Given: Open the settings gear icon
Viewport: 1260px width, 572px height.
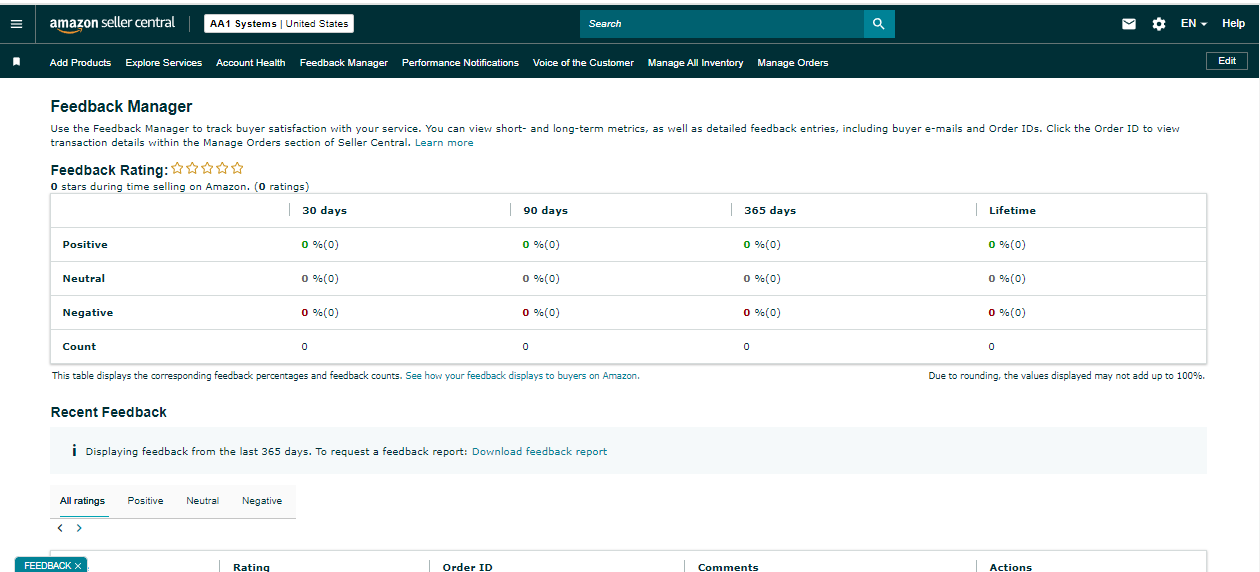Looking at the screenshot, I should pyautogui.click(x=1159, y=24).
